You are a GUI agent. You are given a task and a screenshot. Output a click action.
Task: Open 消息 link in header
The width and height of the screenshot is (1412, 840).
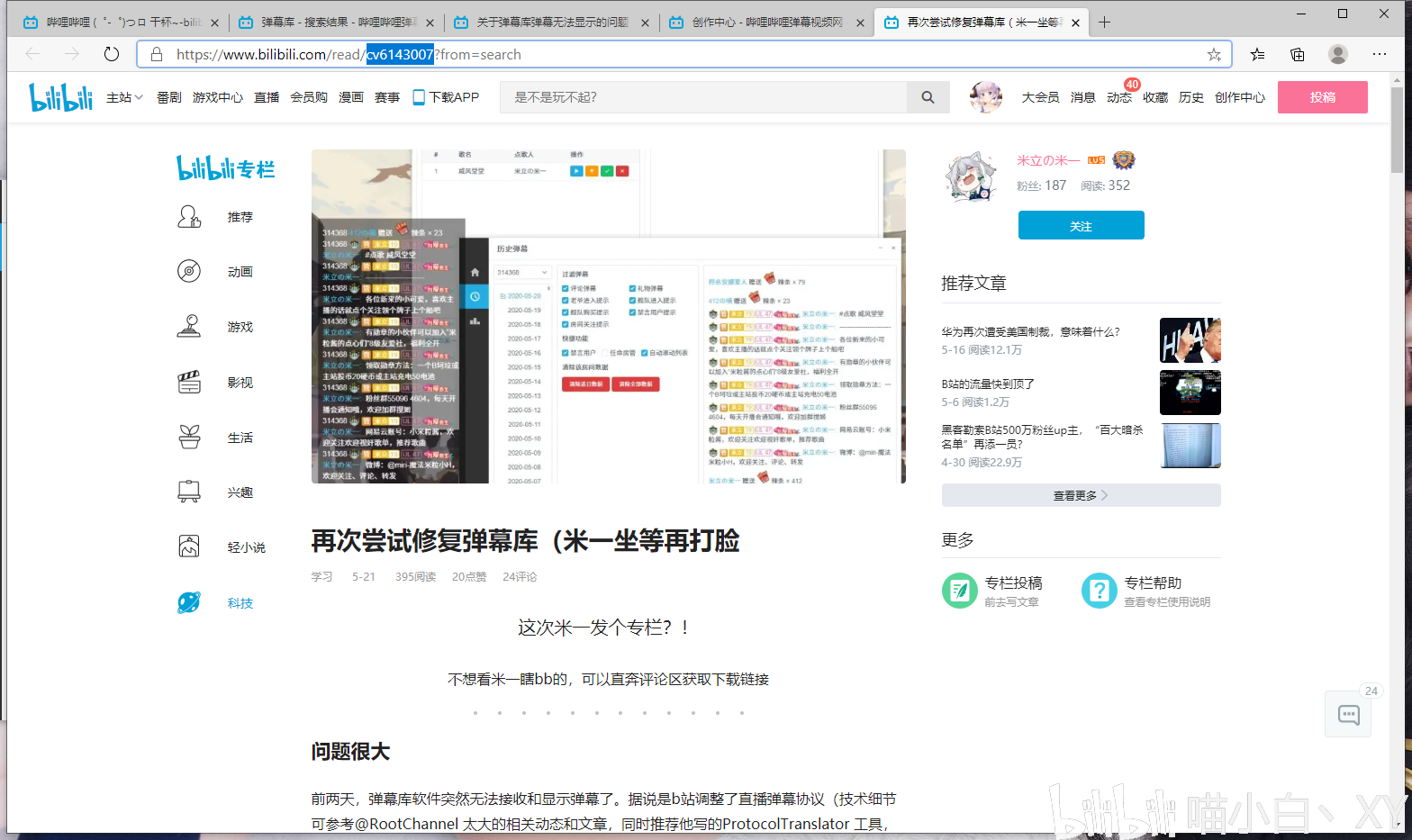pyautogui.click(x=1083, y=97)
